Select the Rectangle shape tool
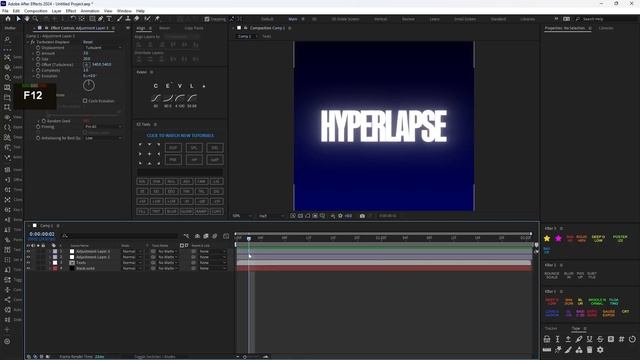 coord(92,19)
